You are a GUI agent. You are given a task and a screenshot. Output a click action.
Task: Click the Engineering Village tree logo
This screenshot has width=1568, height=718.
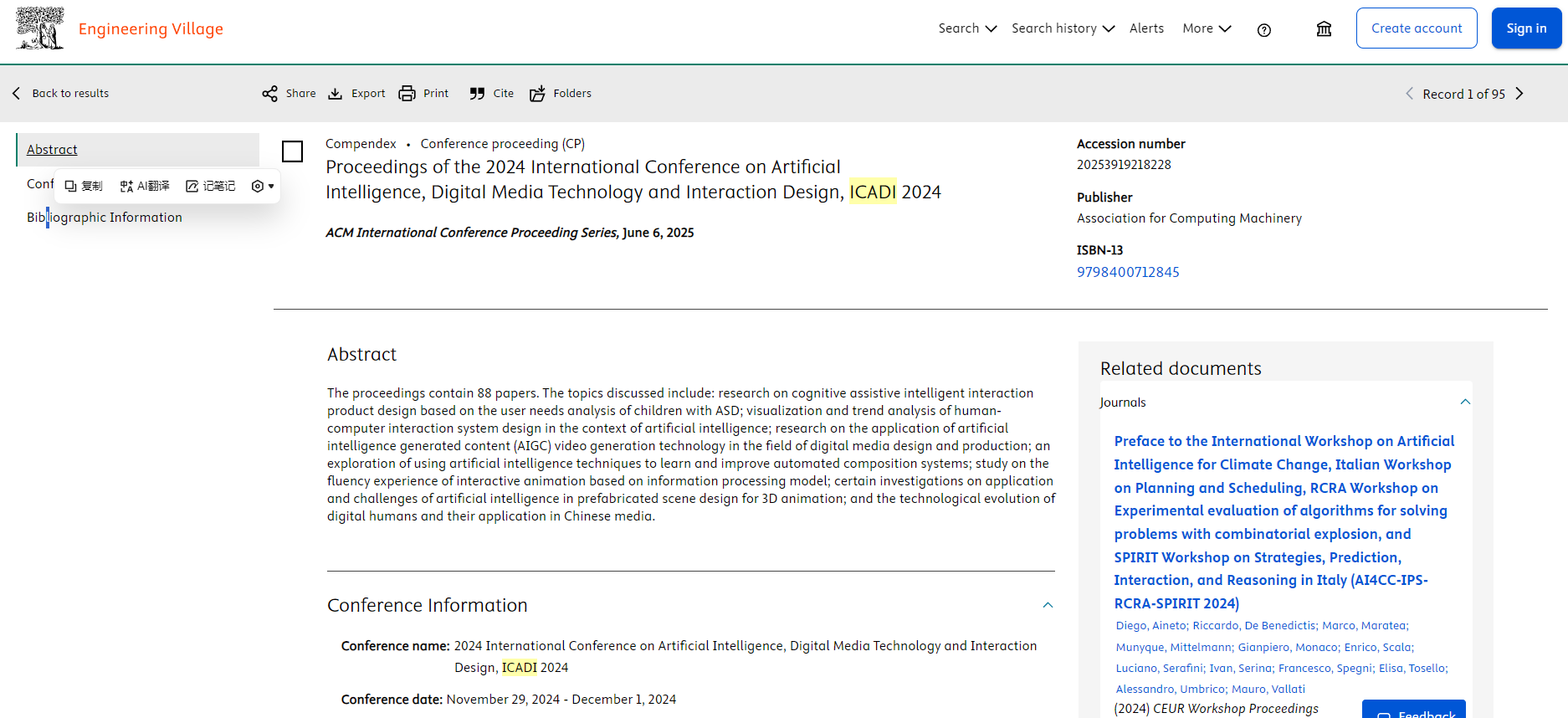[x=39, y=28]
